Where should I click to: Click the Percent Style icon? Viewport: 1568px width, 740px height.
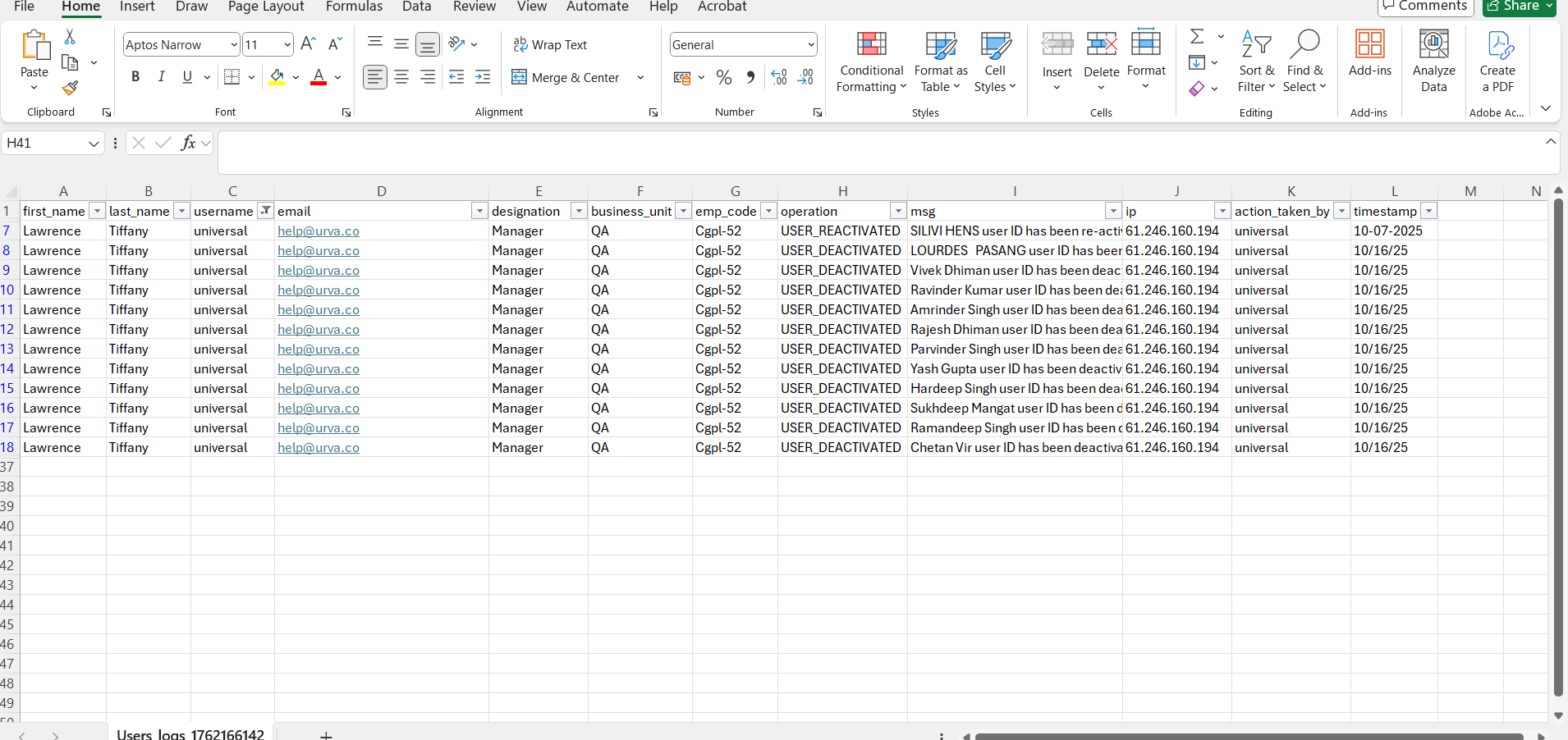coord(723,77)
